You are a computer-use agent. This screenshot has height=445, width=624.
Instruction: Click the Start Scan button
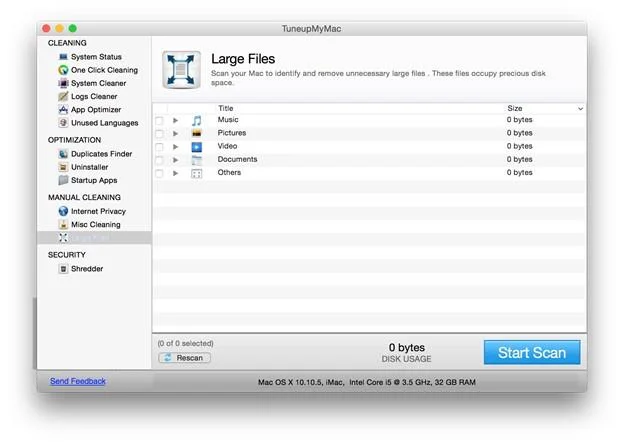coord(532,352)
